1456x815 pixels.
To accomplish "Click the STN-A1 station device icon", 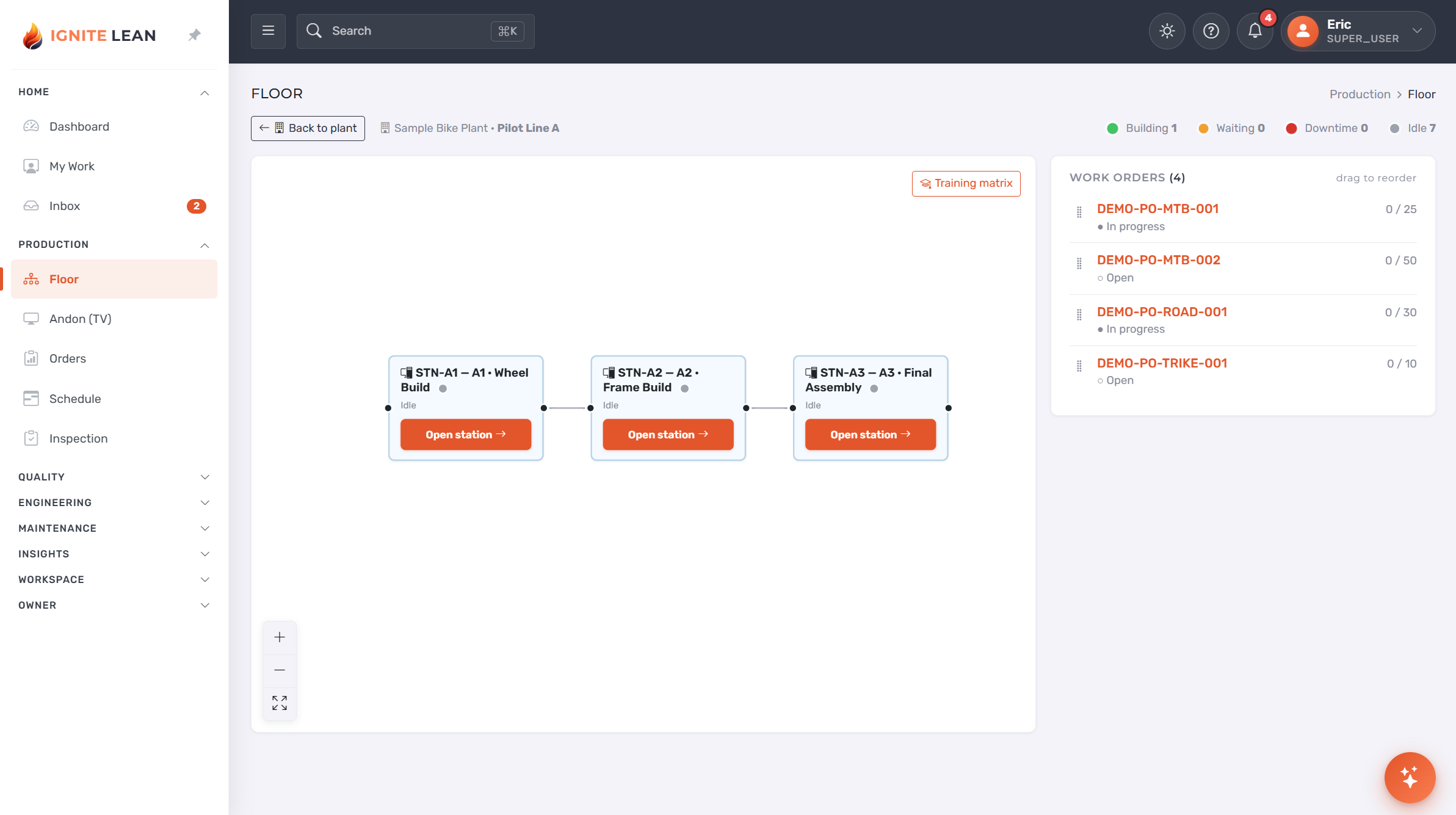I will [406, 372].
